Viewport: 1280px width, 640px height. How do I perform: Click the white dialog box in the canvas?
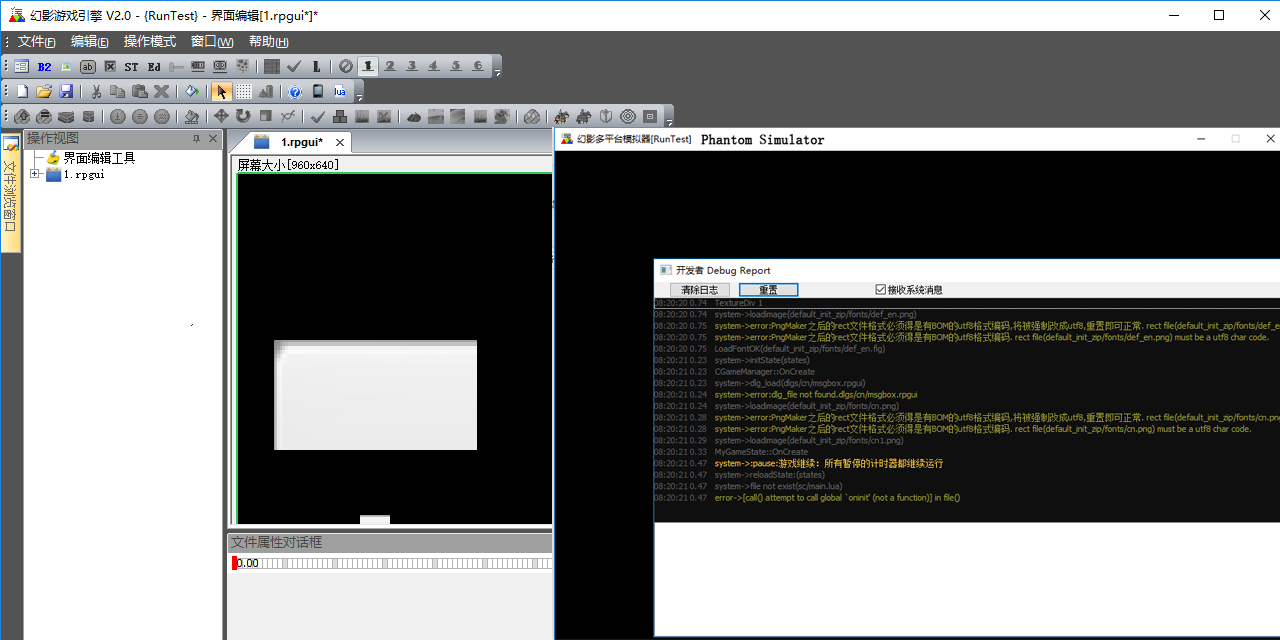(375, 395)
